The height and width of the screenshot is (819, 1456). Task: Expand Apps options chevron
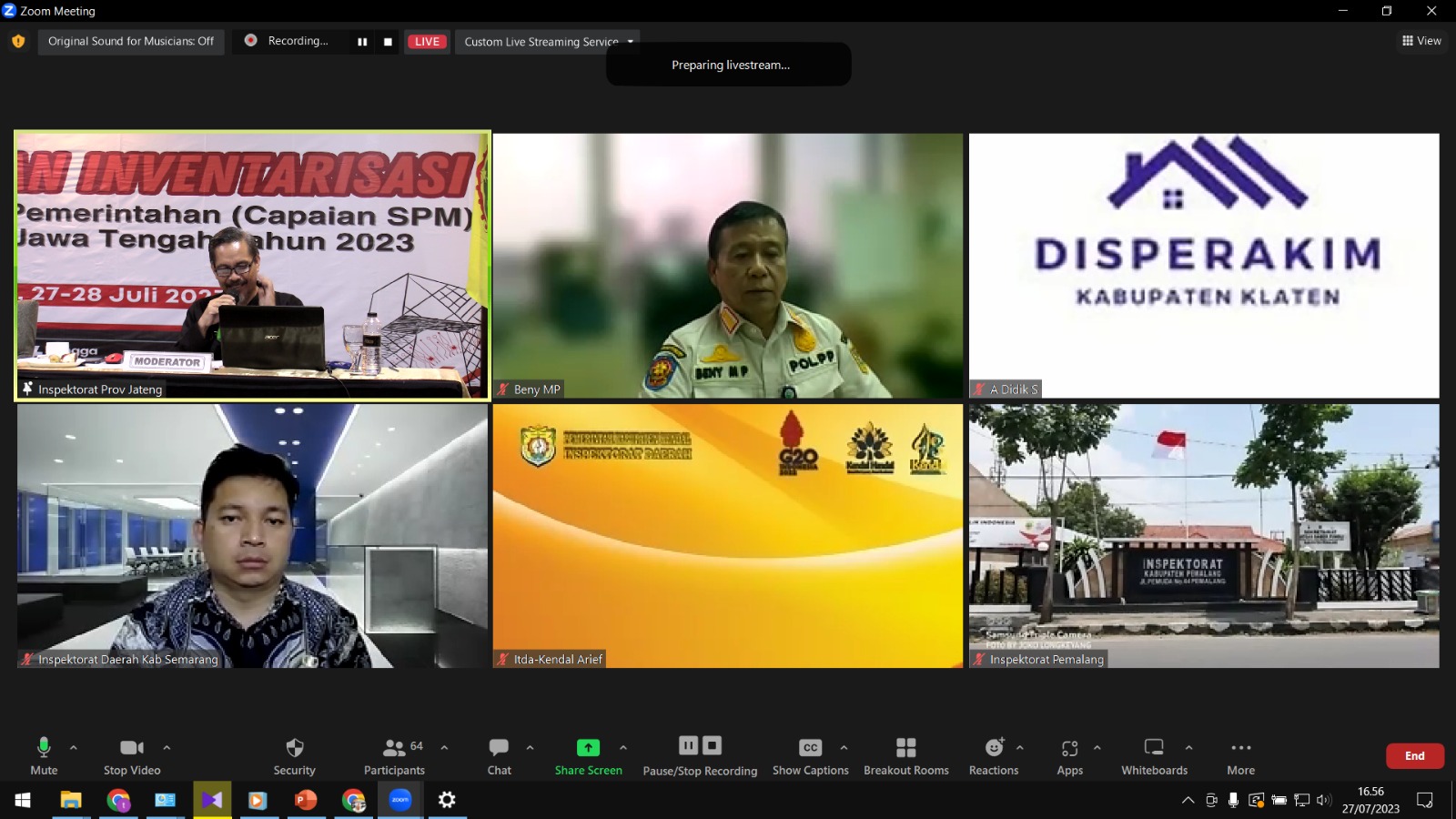(1097, 748)
